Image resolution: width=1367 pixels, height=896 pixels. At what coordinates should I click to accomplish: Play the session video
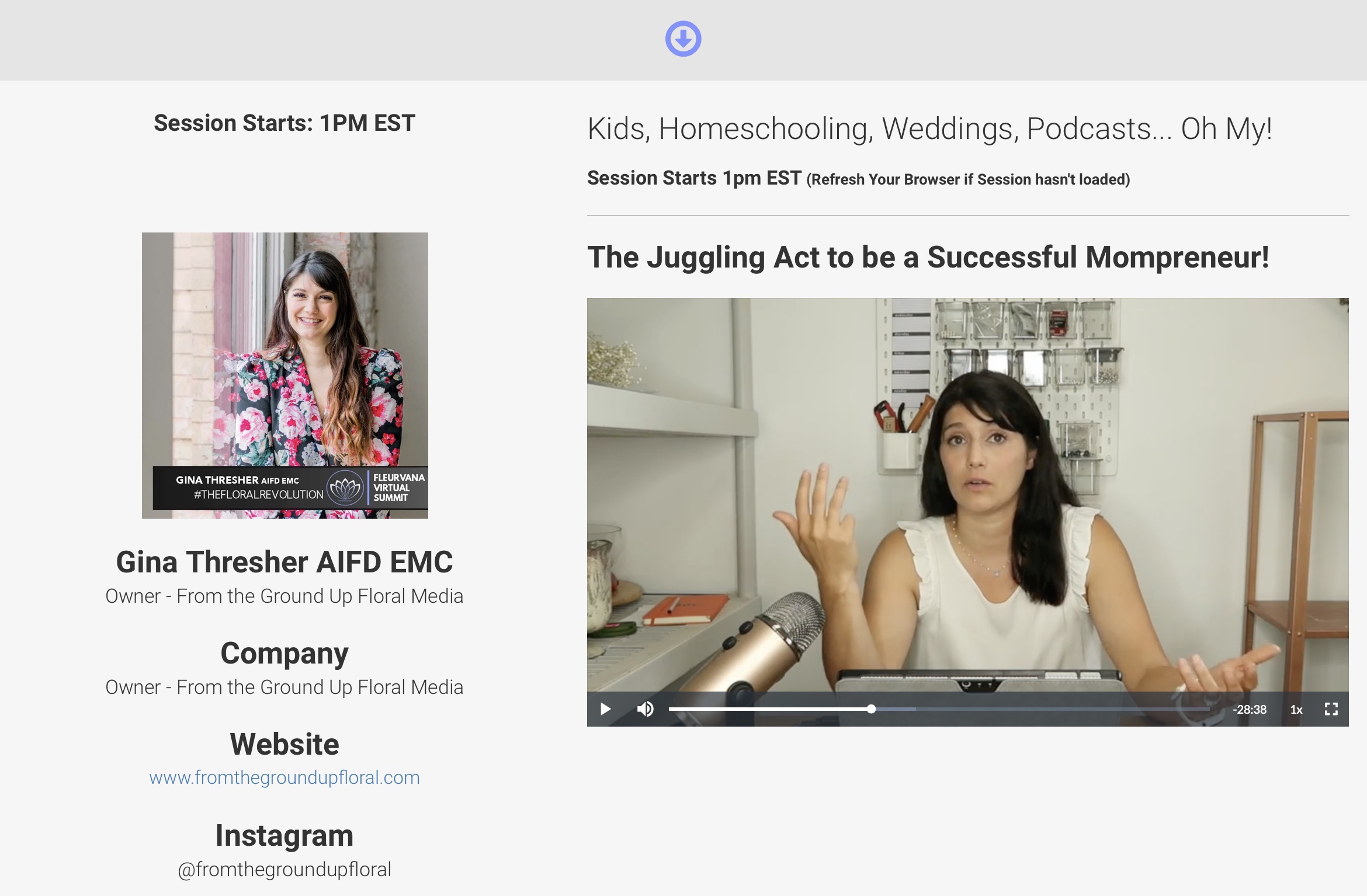605,709
